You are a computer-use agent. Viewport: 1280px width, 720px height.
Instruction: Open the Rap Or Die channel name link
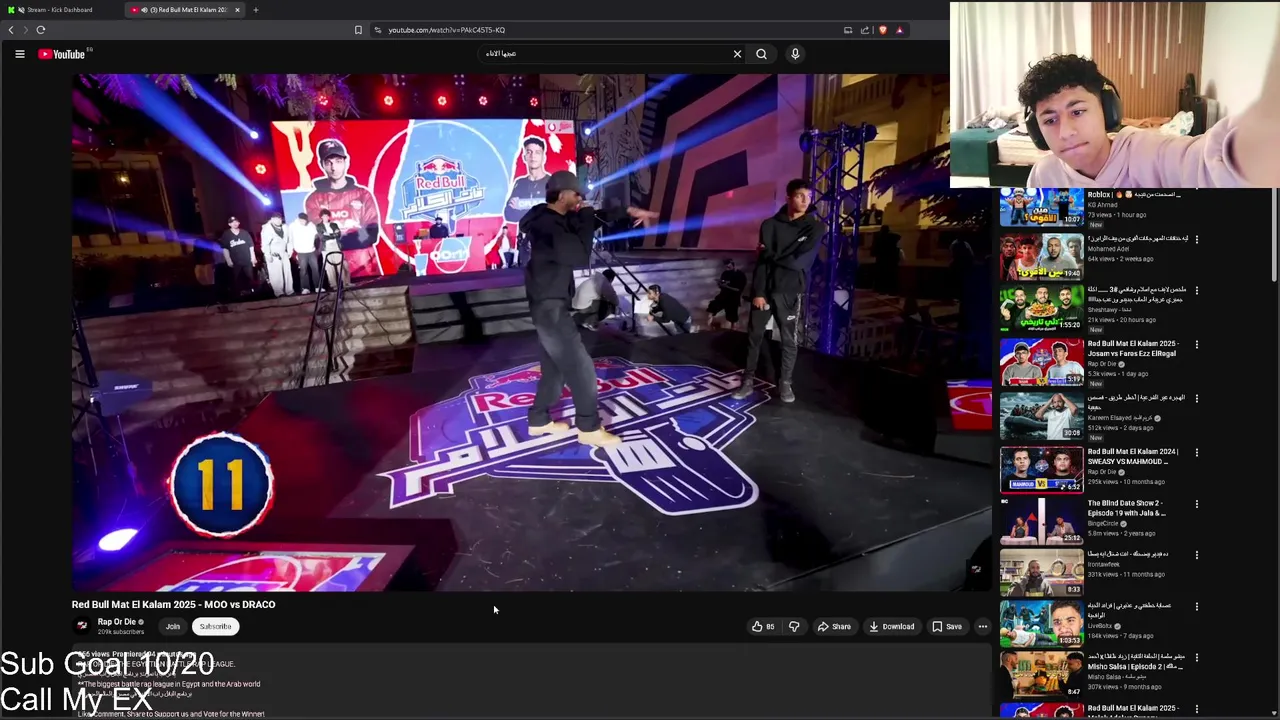click(x=116, y=622)
